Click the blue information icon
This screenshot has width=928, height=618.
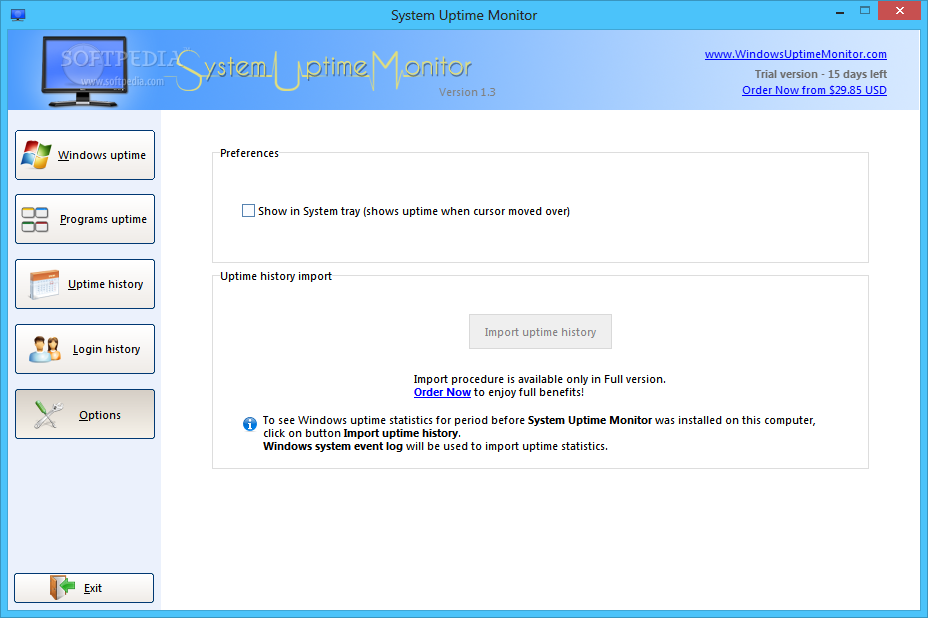pyautogui.click(x=250, y=424)
